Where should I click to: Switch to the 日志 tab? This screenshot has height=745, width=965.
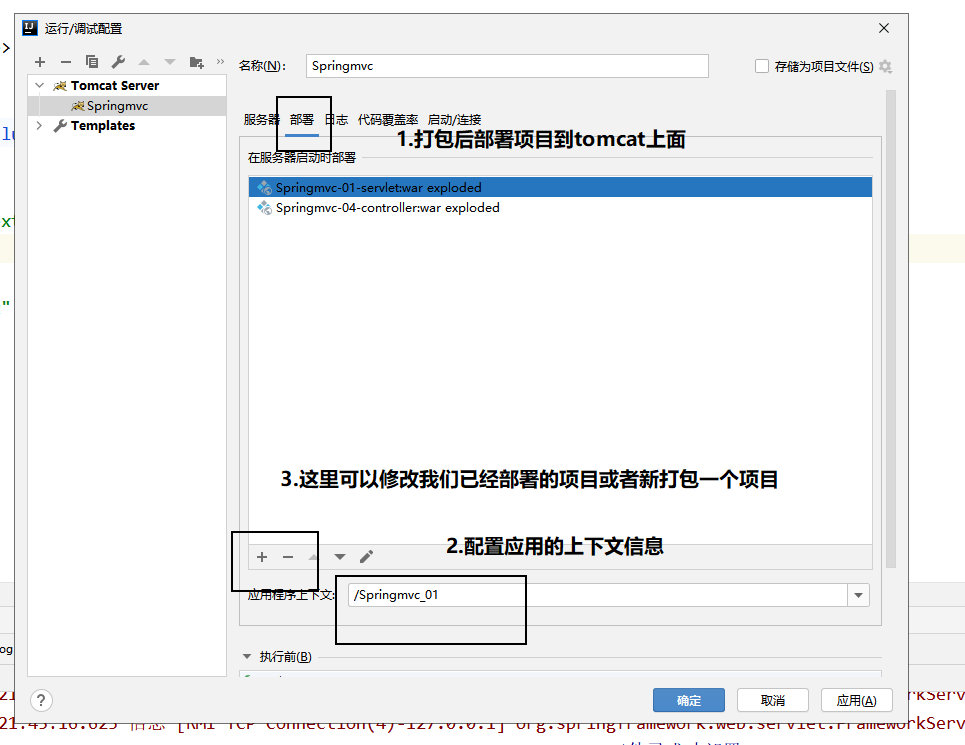pyautogui.click(x=337, y=119)
